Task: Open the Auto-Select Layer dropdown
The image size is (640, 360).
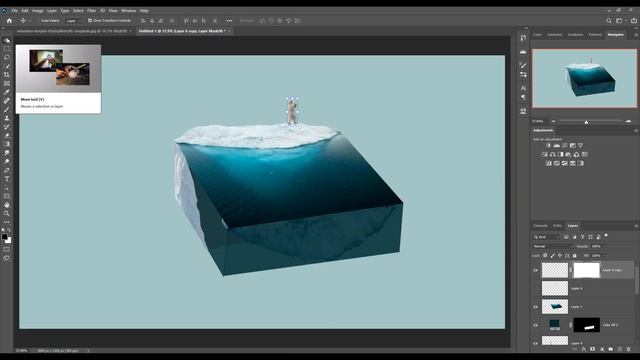Action: pos(73,20)
